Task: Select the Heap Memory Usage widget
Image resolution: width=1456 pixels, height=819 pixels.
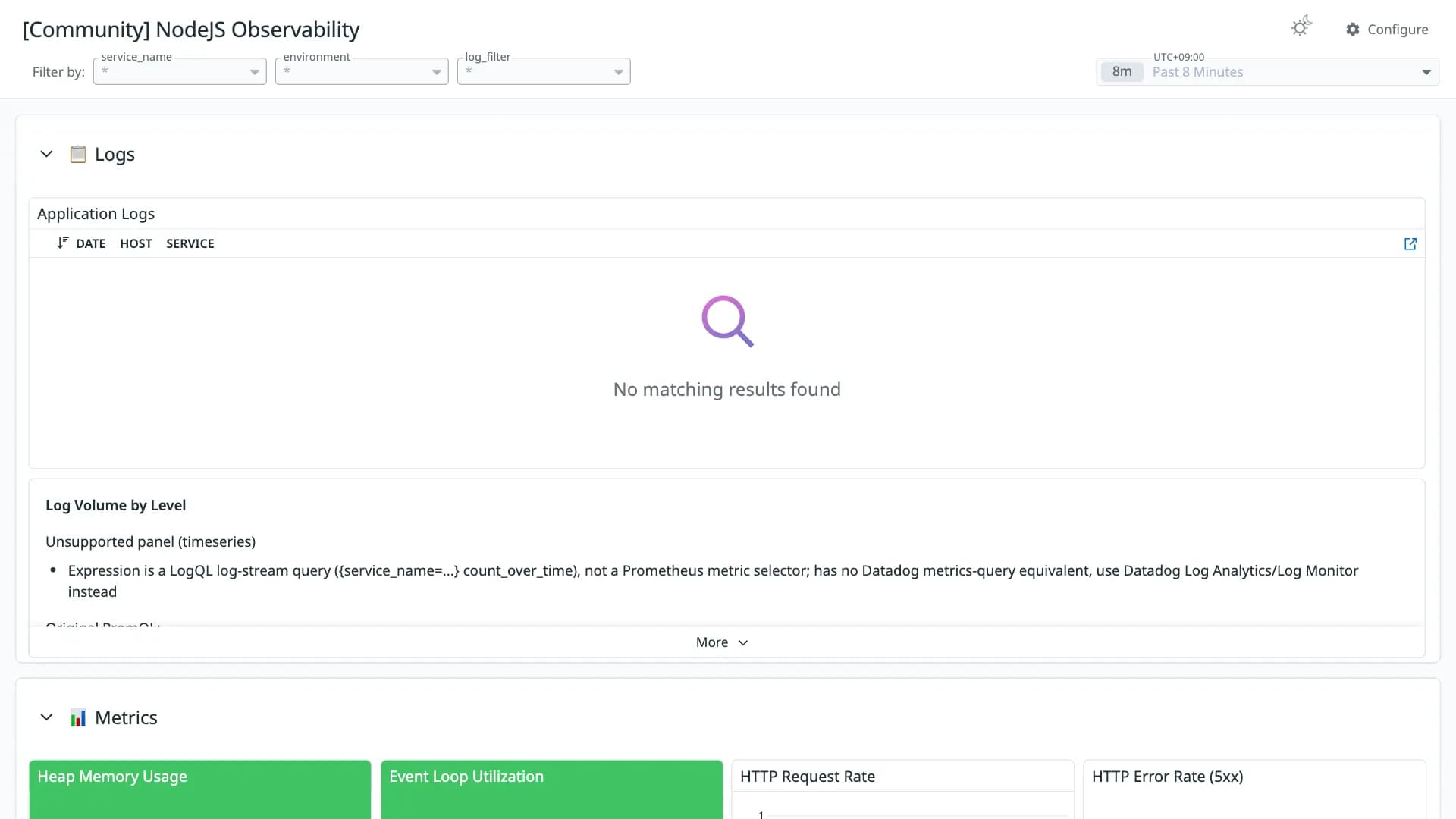Action: tap(200, 789)
